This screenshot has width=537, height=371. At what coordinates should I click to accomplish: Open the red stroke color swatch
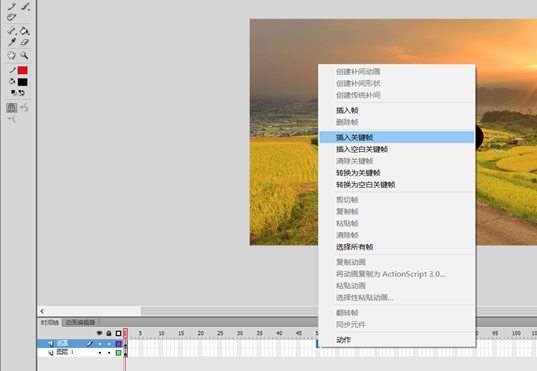(x=23, y=70)
